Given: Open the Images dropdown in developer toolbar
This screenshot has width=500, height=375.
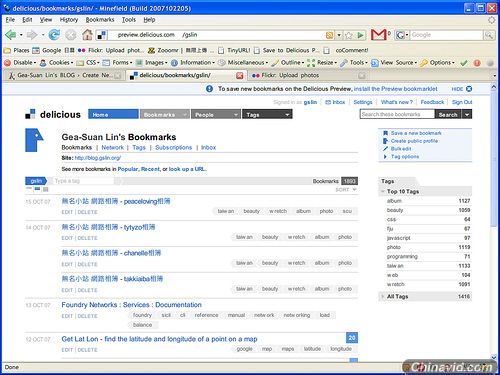Looking at the screenshot, I should point(152,63).
